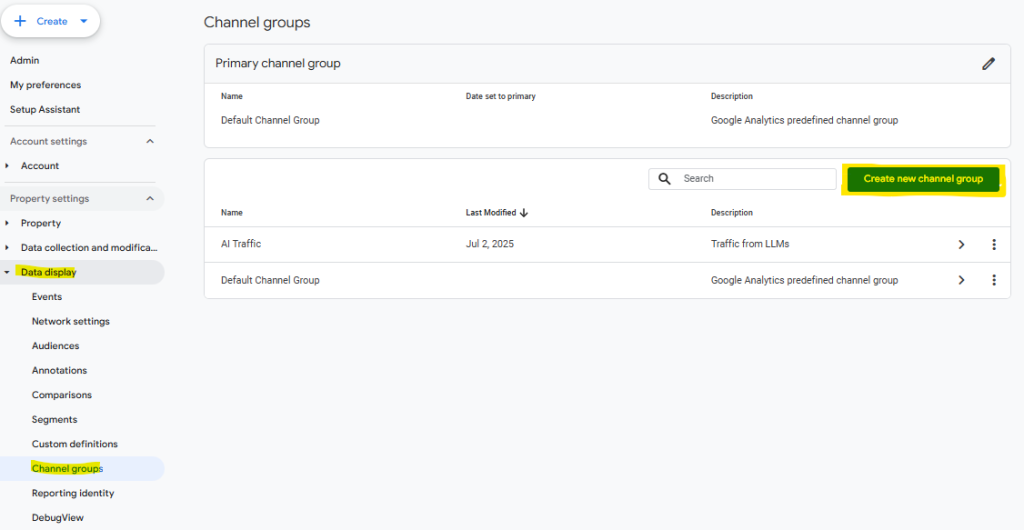
Task: Click the Traffic from LLMs description
Action: pyautogui.click(x=751, y=244)
